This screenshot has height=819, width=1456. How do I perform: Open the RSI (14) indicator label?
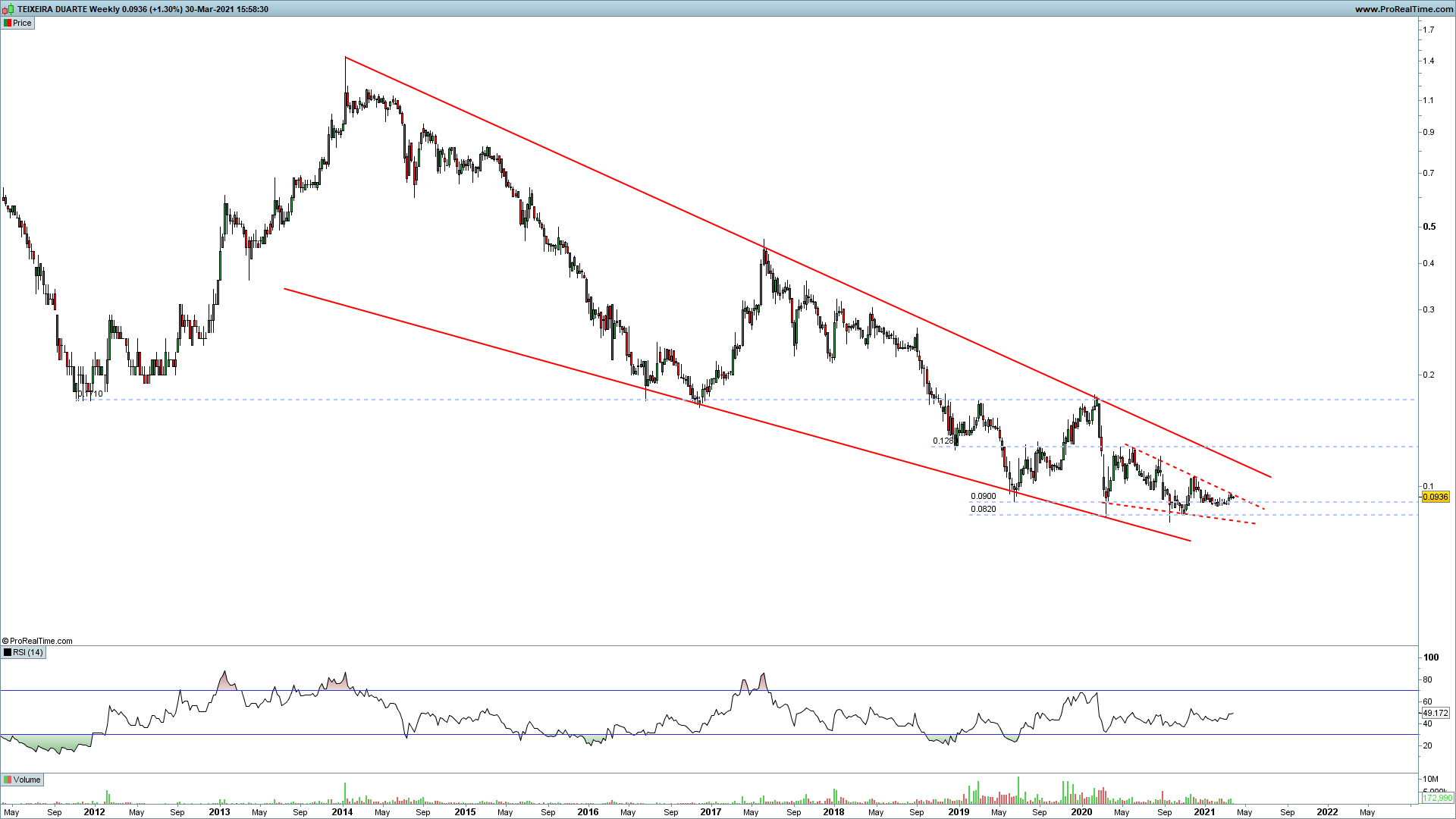pyautogui.click(x=28, y=652)
